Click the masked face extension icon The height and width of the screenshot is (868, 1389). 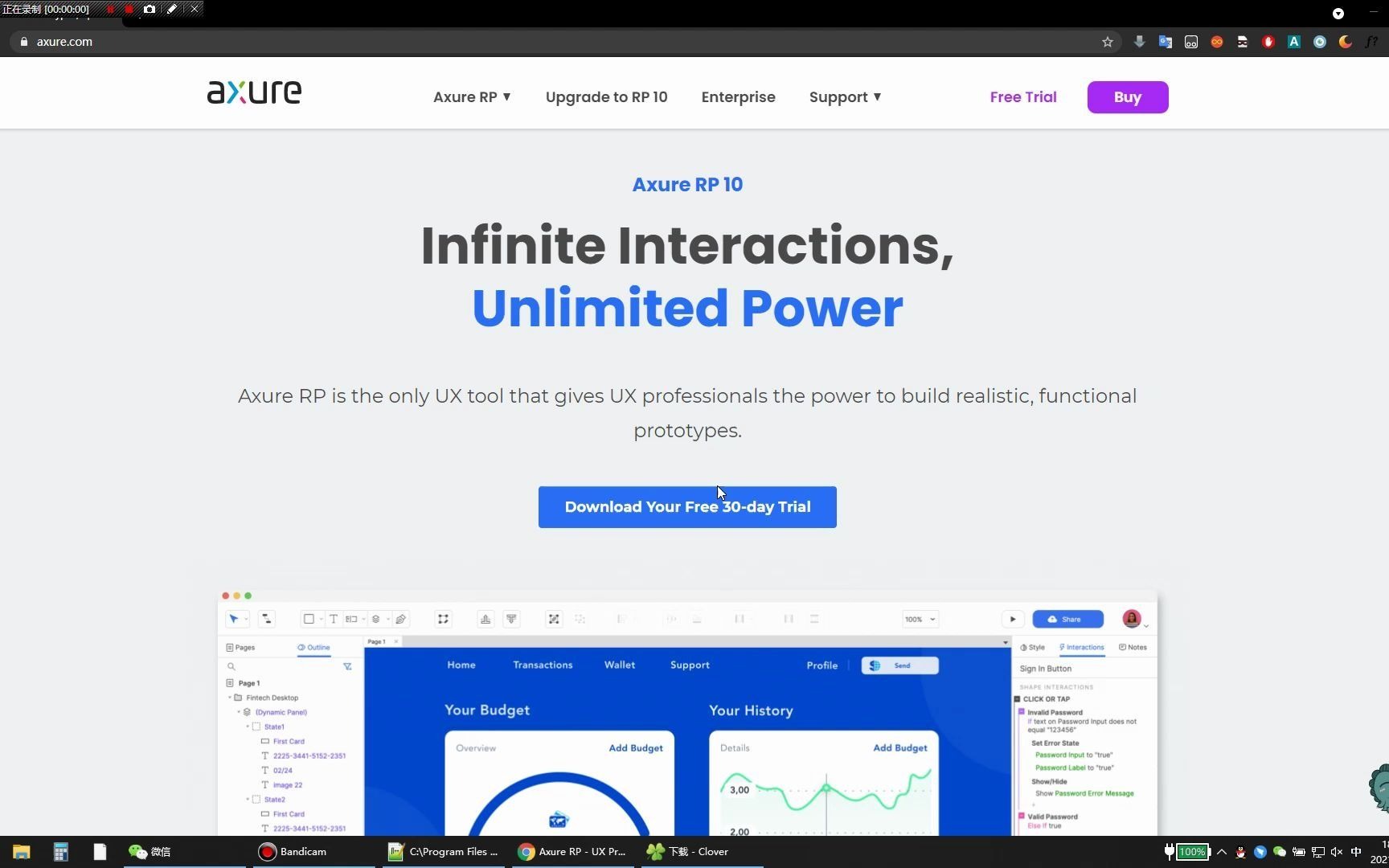[1243, 42]
